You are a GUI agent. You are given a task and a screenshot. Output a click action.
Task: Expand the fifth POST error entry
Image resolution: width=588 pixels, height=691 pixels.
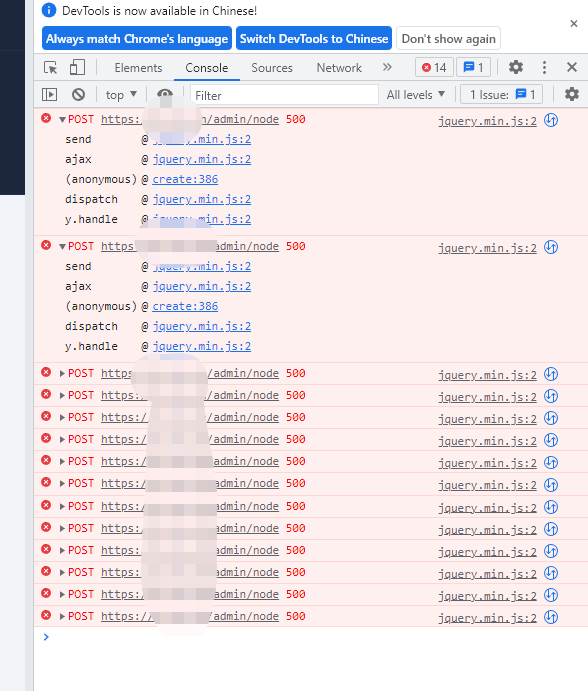click(x=63, y=417)
